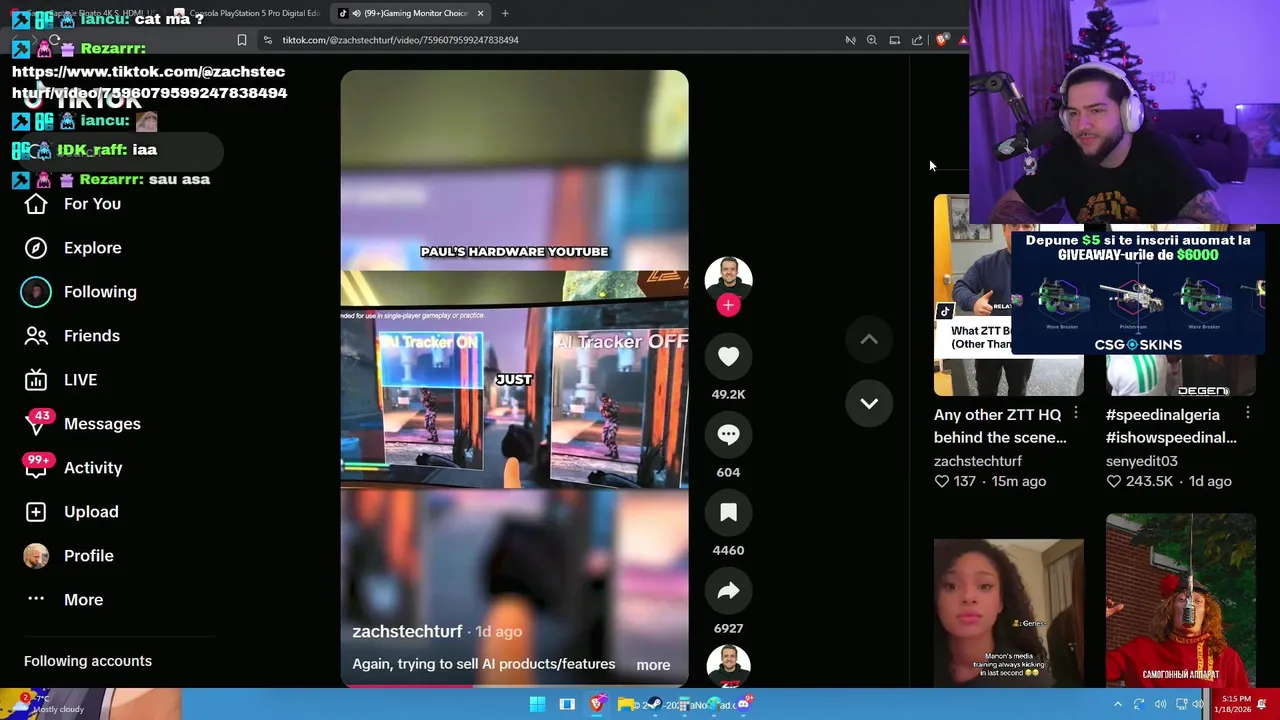Viewport: 1280px width, 720px height.
Task: Close the Gaming Monitor Choice tab
Action: (480, 13)
